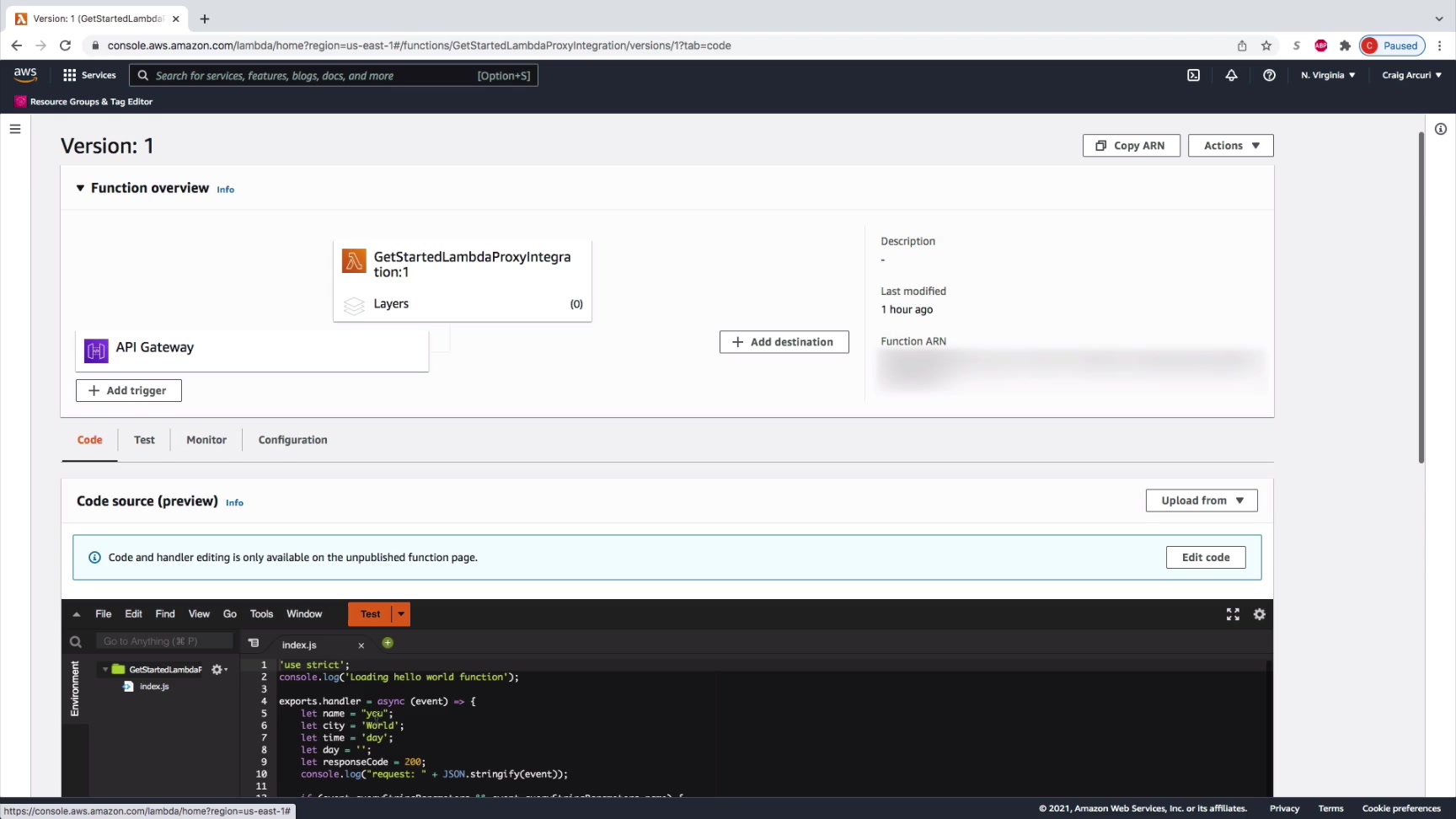Open the Tools menu in editor
This screenshot has height=819, width=1456.
(261, 614)
